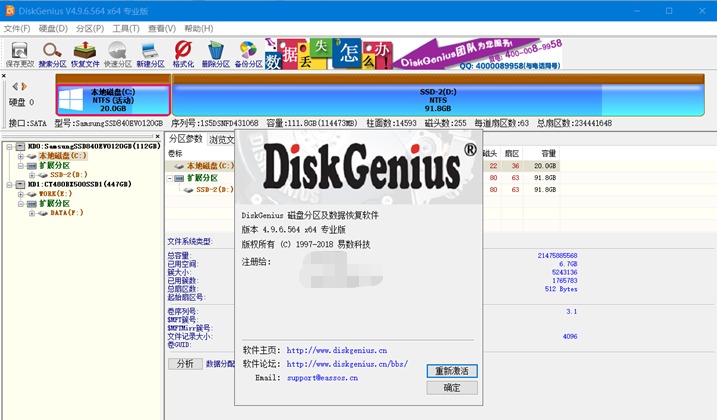Select HD1:CT480BX500SSD1(447GB) in tree
The height and width of the screenshot is (420, 717).
(x=80, y=184)
